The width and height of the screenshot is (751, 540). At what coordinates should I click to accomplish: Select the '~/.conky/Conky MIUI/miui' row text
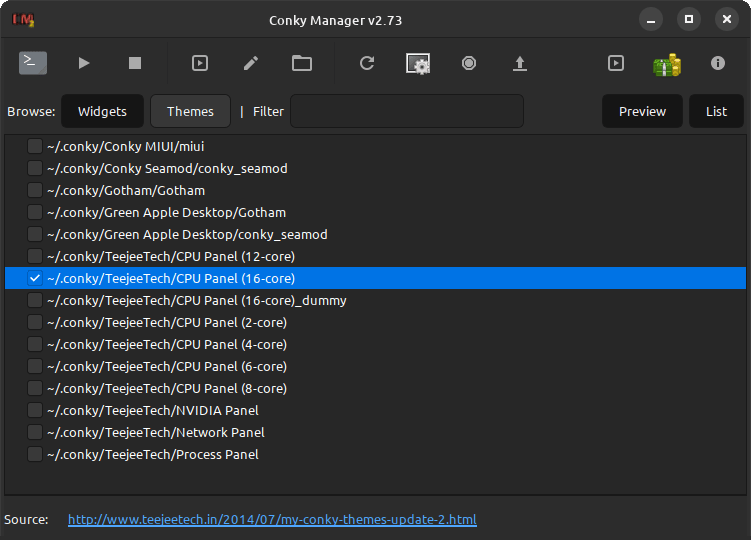[125, 147]
